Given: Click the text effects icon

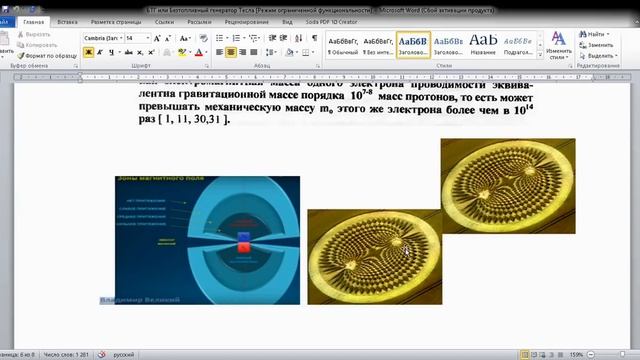Looking at the screenshot, I should point(167,52).
